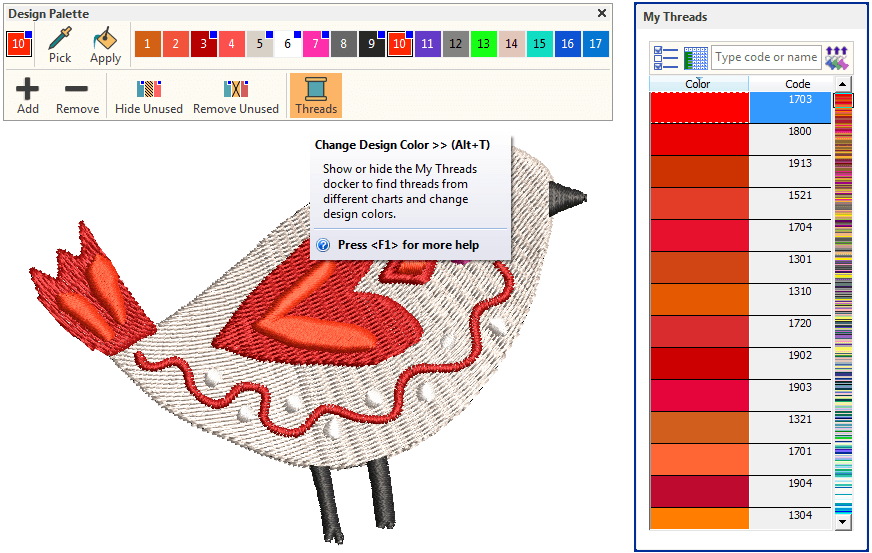Click the match threads arrows icon
This screenshot has height=553, width=872.
pos(838,58)
